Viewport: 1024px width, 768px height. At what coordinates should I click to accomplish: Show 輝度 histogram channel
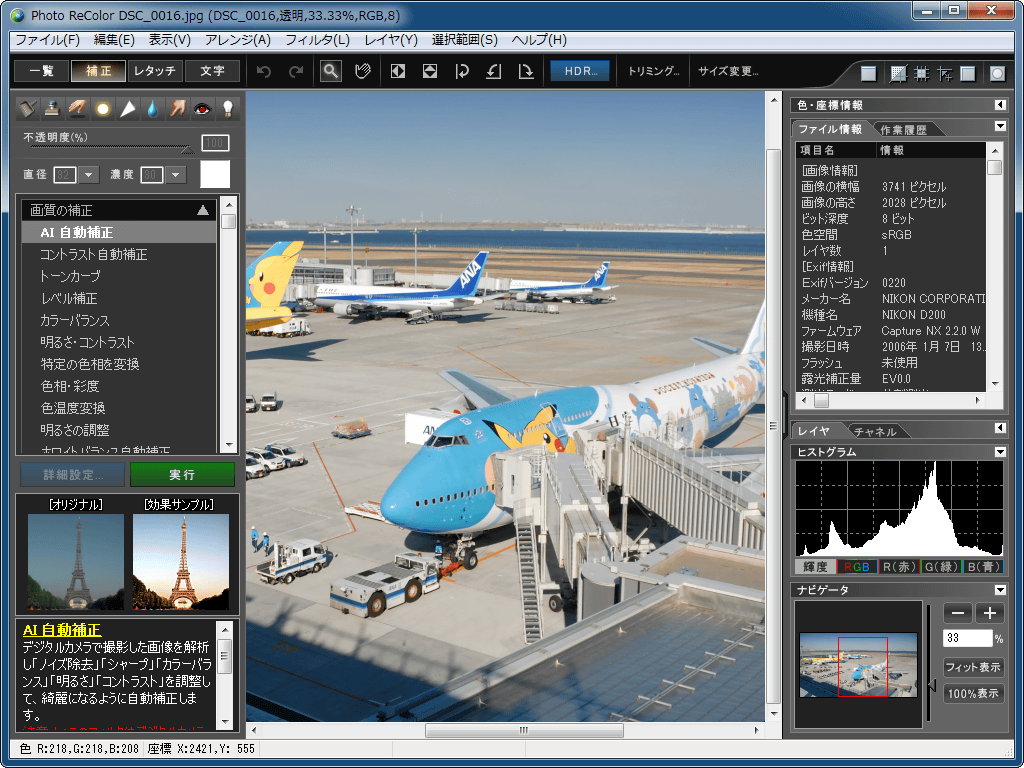click(815, 567)
